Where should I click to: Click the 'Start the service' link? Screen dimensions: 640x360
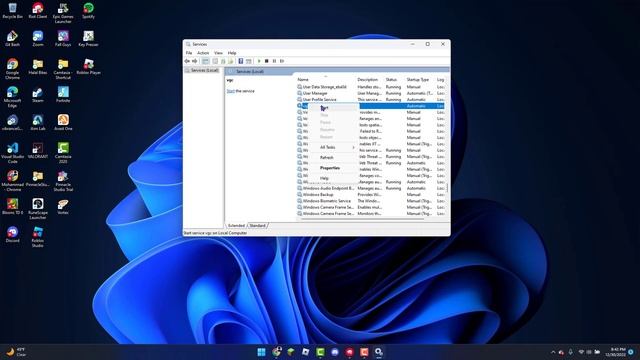coord(231,91)
